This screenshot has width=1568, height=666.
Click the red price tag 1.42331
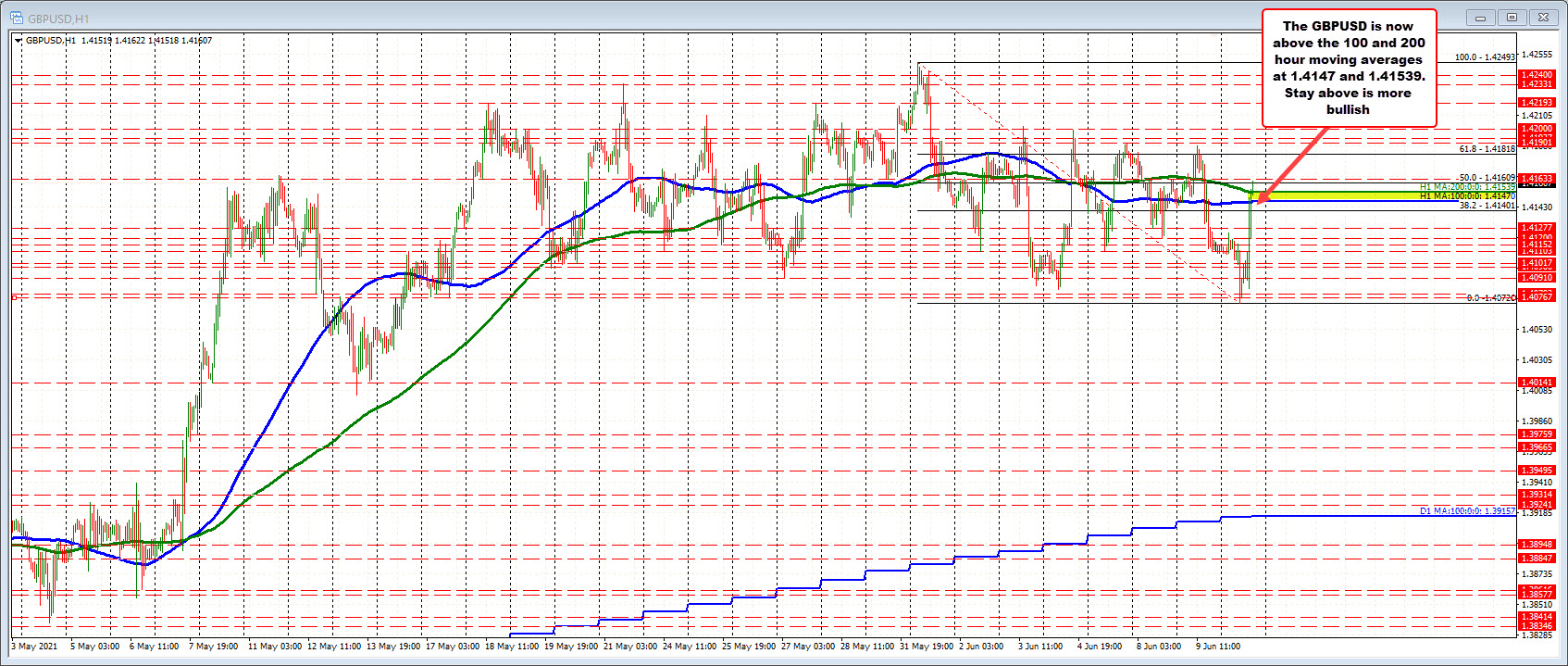pos(1537,84)
